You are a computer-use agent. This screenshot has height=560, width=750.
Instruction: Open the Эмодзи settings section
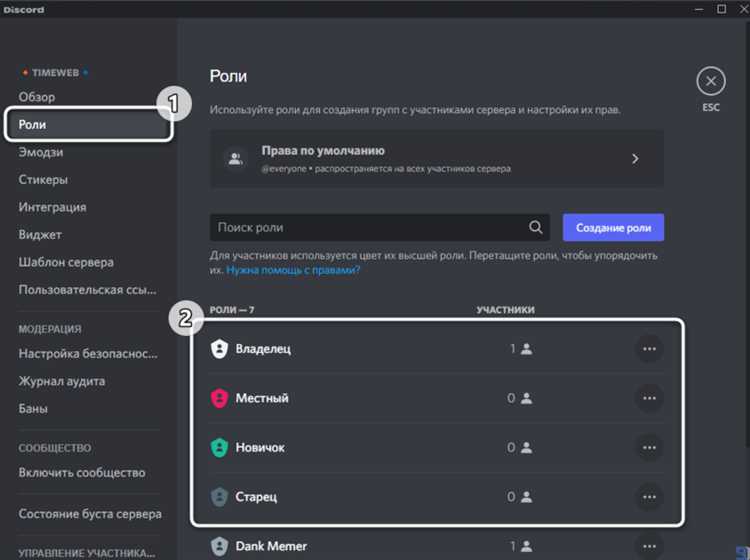(x=41, y=152)
